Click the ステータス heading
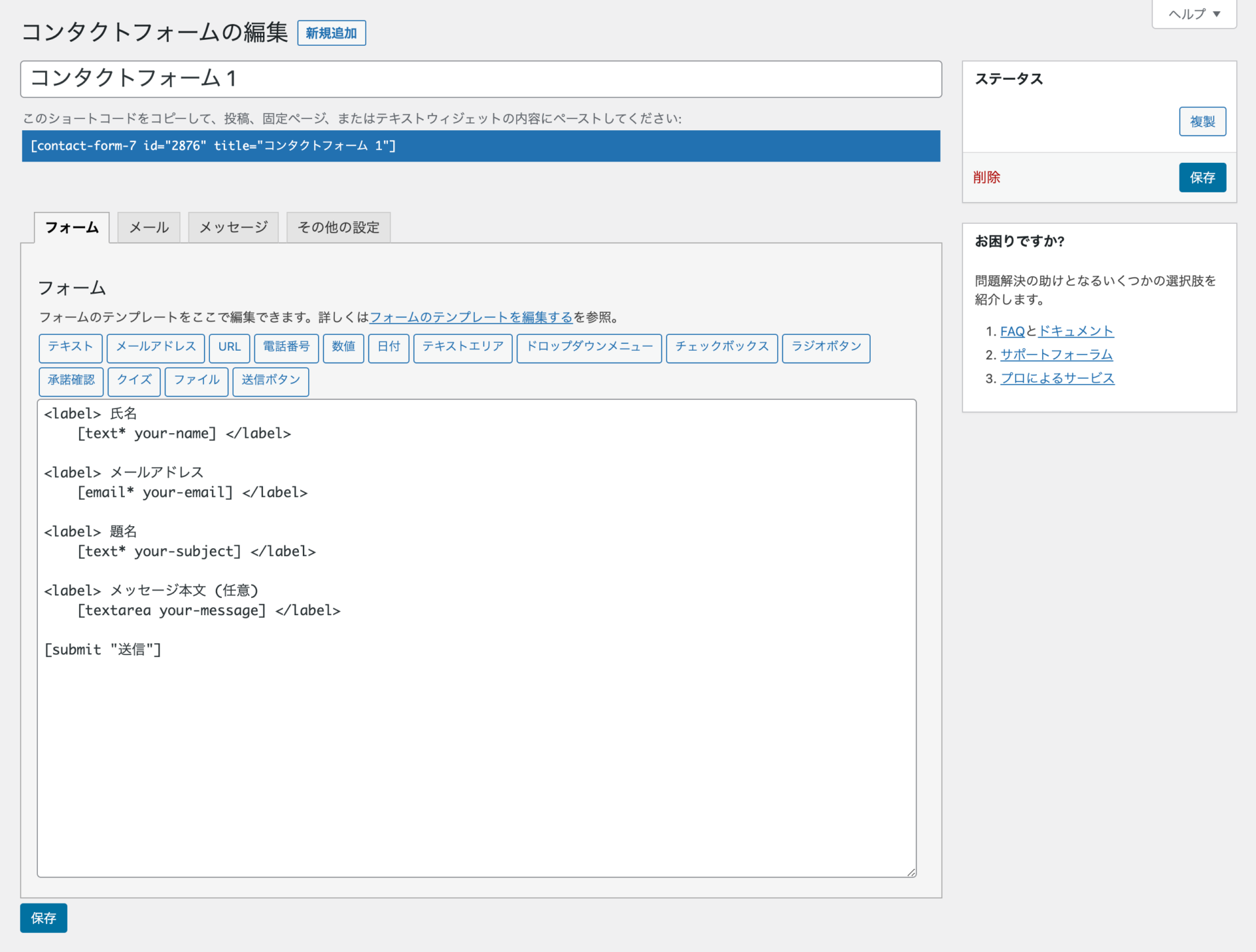 1009,79
